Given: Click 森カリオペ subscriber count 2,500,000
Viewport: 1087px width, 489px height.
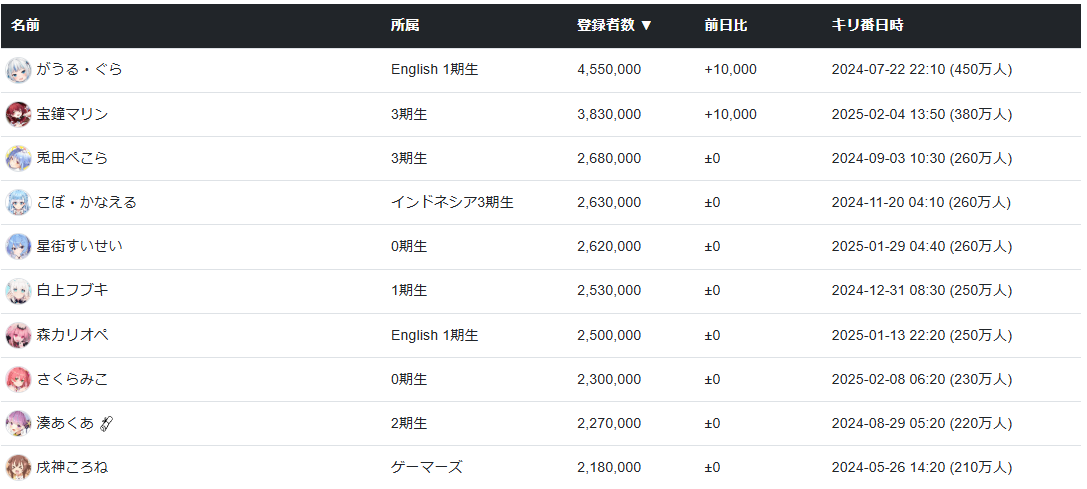Looking at the screenshot, I should [609, 335].
